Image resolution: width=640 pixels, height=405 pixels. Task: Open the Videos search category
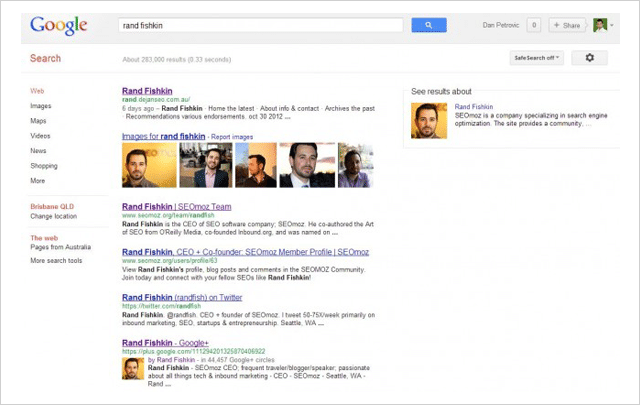click(x=41, y=135)
